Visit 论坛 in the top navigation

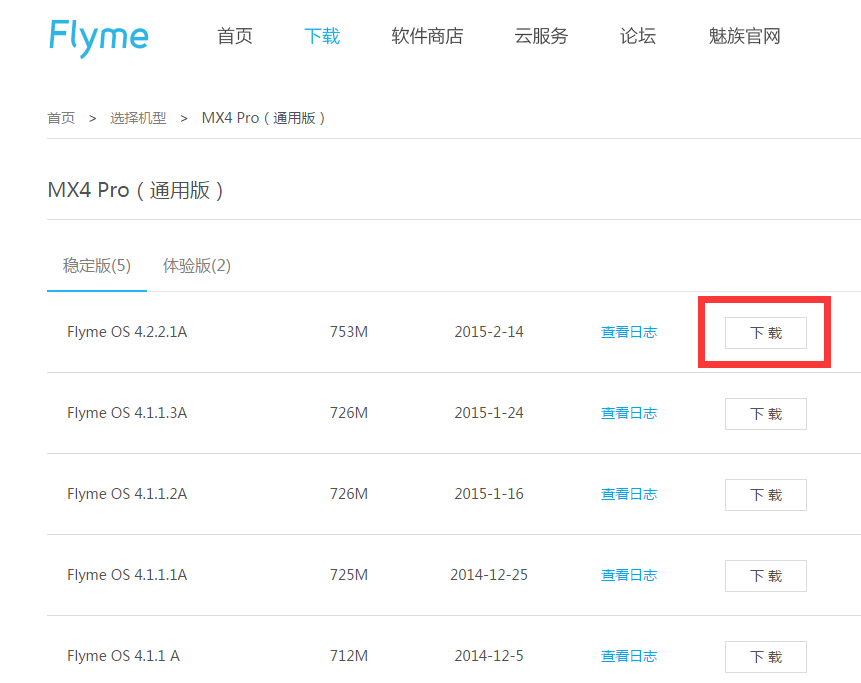click(x=638, y=37)
